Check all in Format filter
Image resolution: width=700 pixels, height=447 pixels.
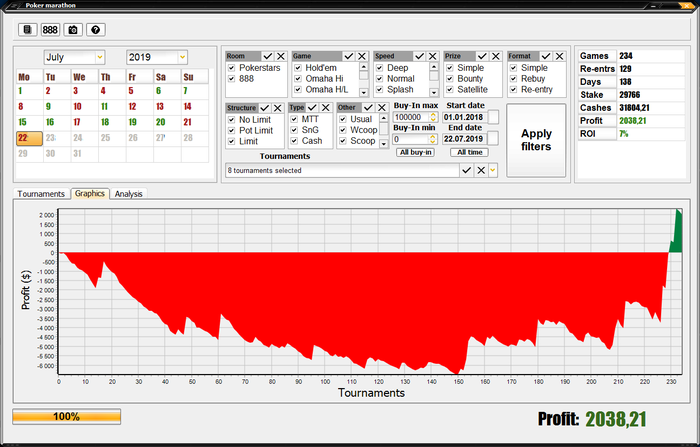coord(546,56)
